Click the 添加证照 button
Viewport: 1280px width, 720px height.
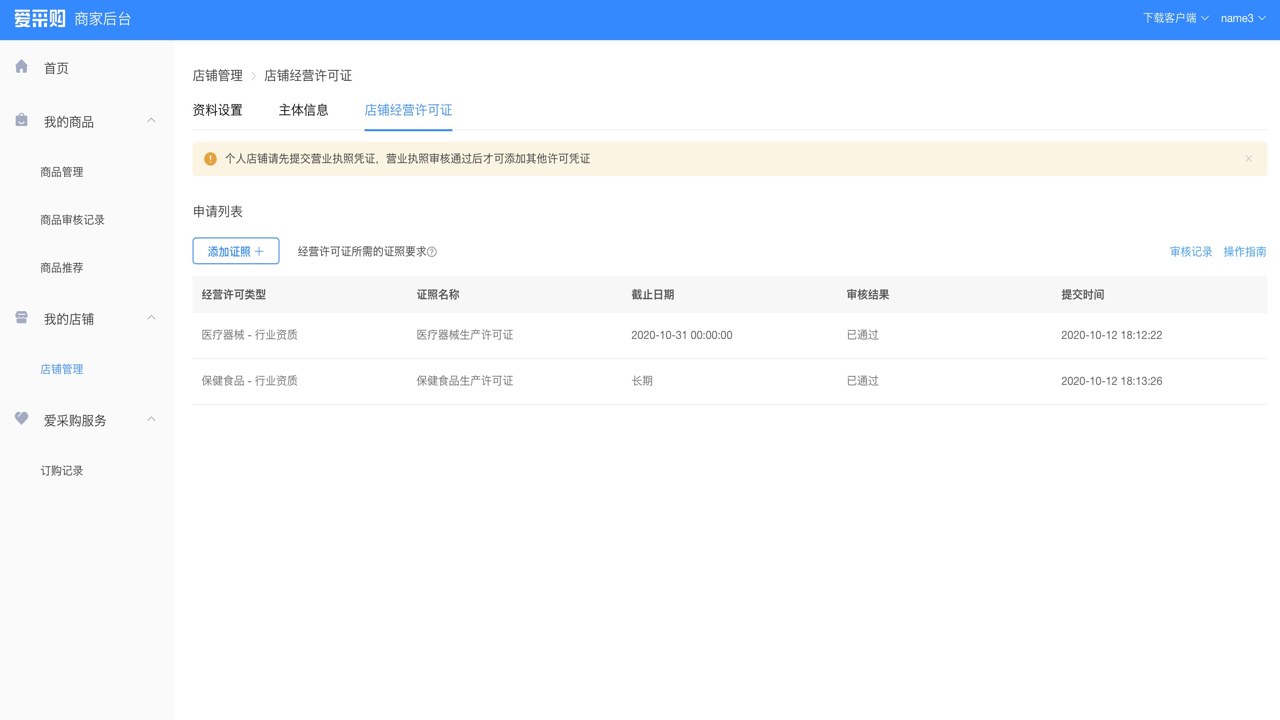coord(236,251)
